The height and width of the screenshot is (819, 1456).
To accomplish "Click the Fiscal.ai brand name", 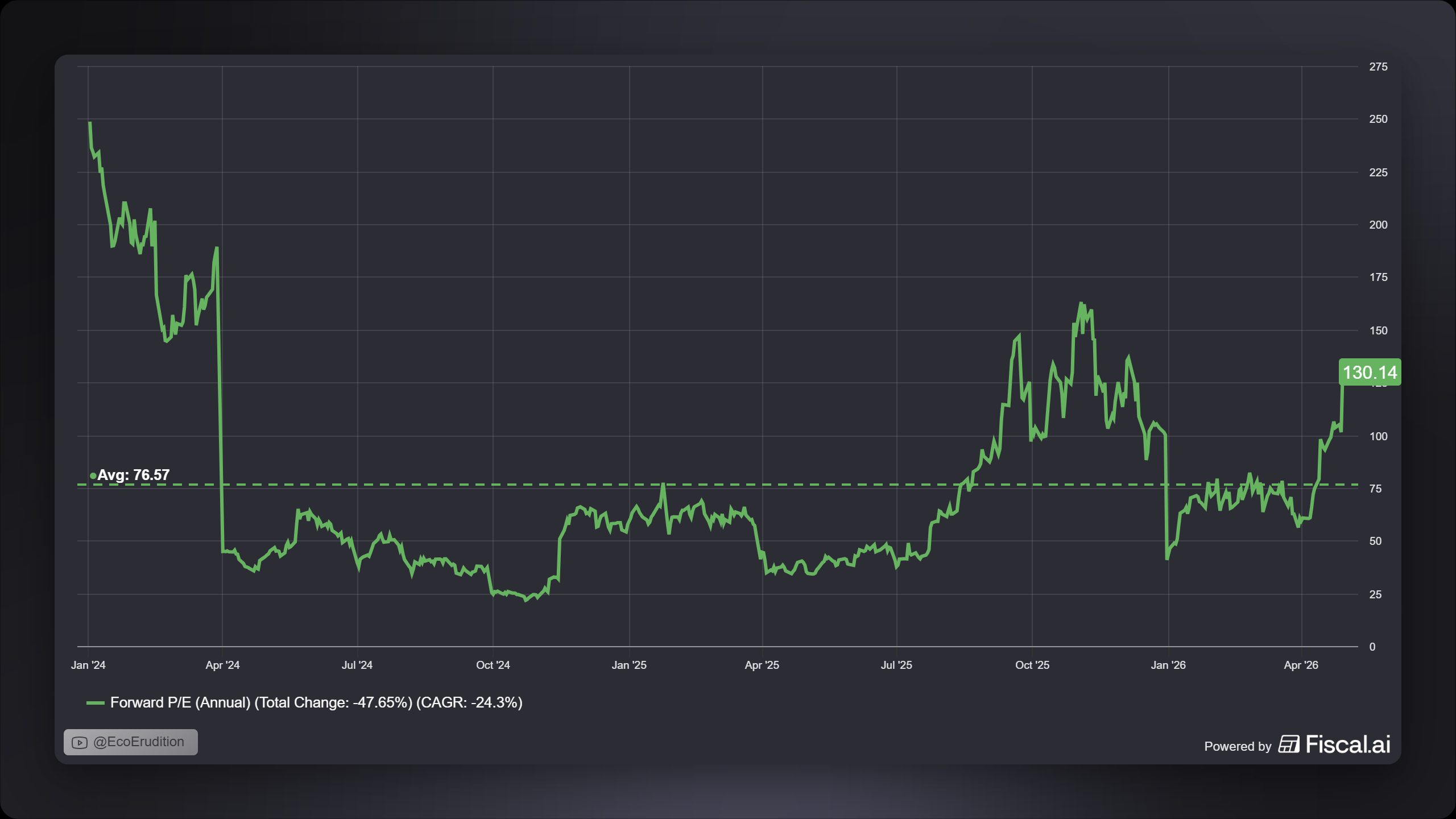I will coord(1348,744).
